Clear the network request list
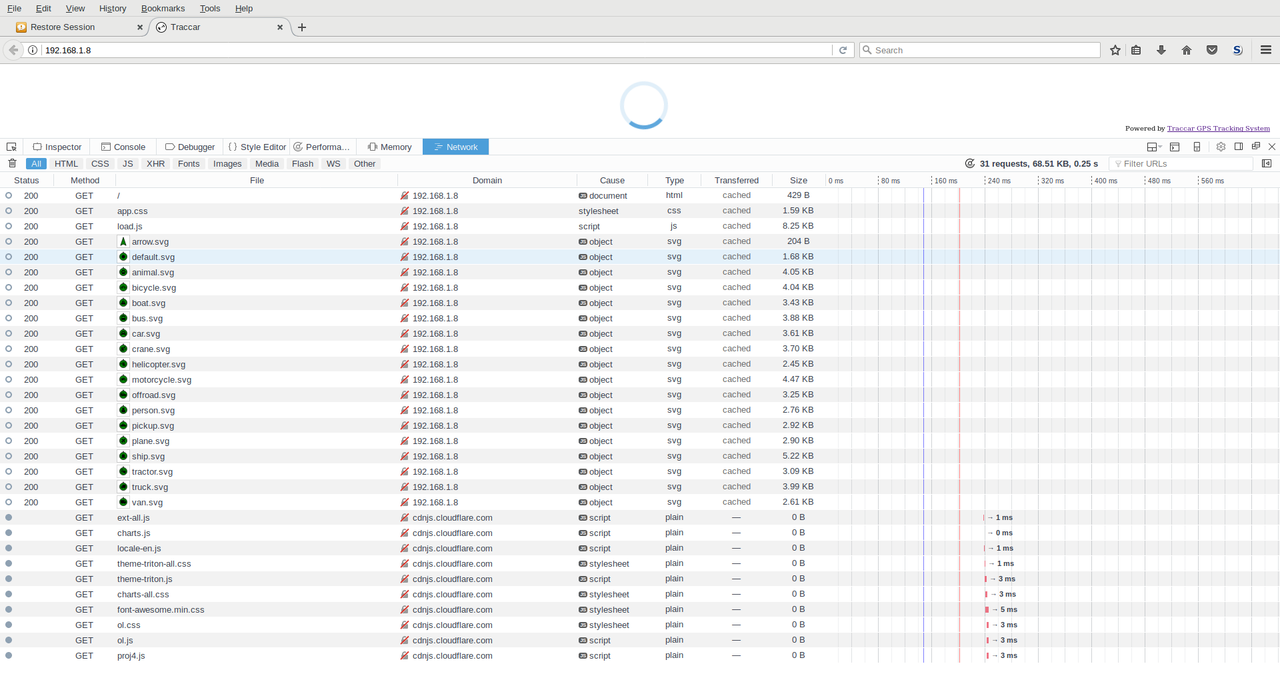Screen dimensions: 1280x688 (x=12, y=164)
